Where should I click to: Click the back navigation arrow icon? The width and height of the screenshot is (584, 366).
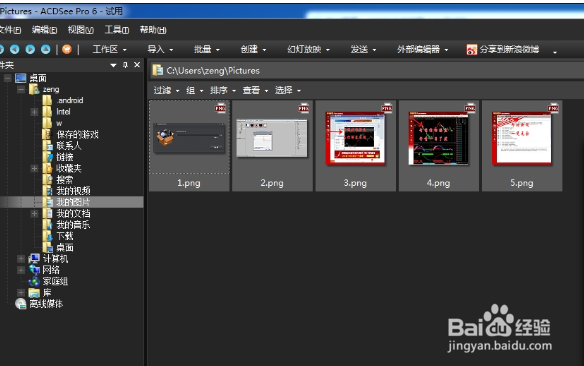pyautogui.click(x=15, y=49)
